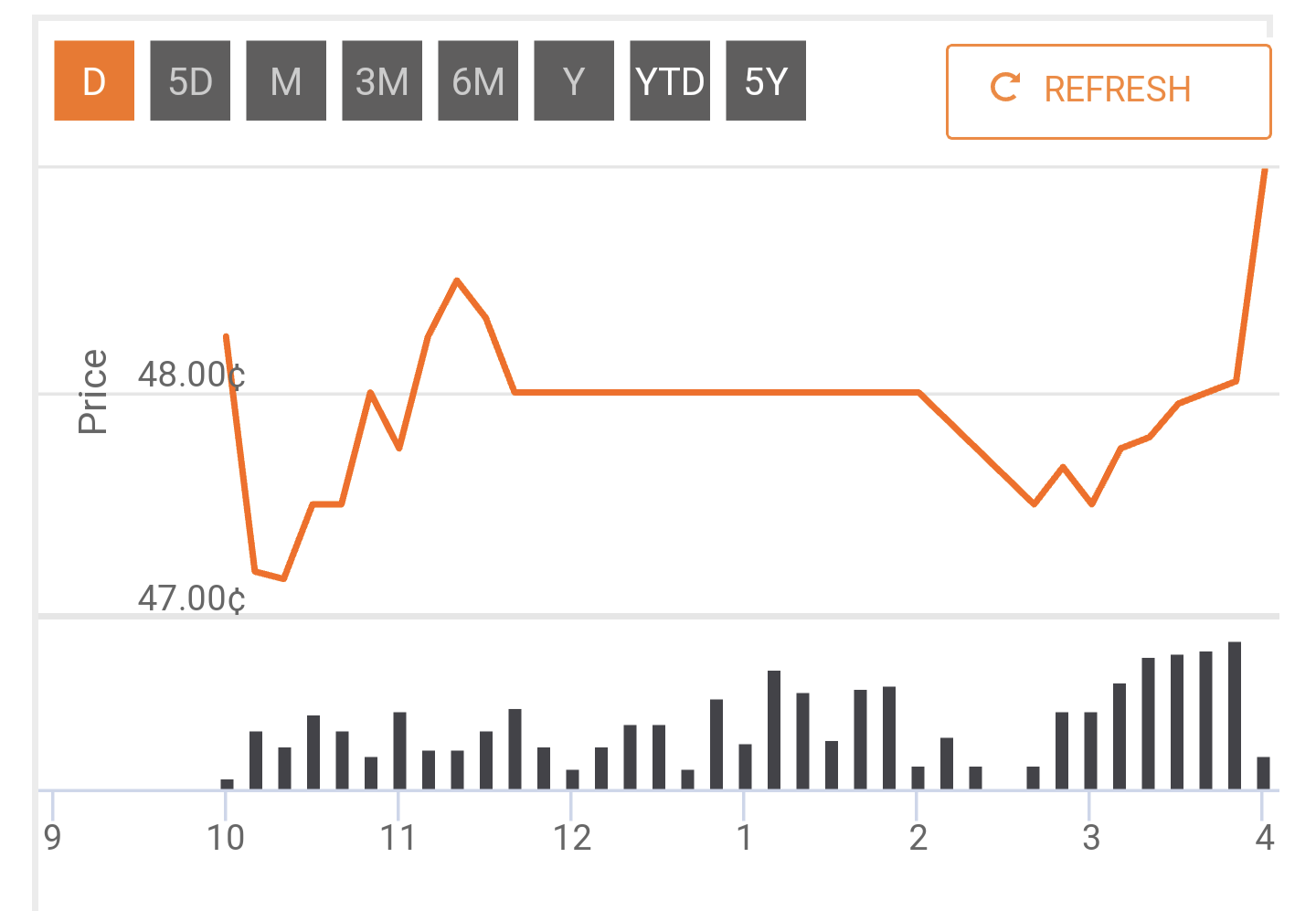The height and width of the screenshot is (911, 1316).
Task: Choose the M monthly range
Action: pos(286,80)
